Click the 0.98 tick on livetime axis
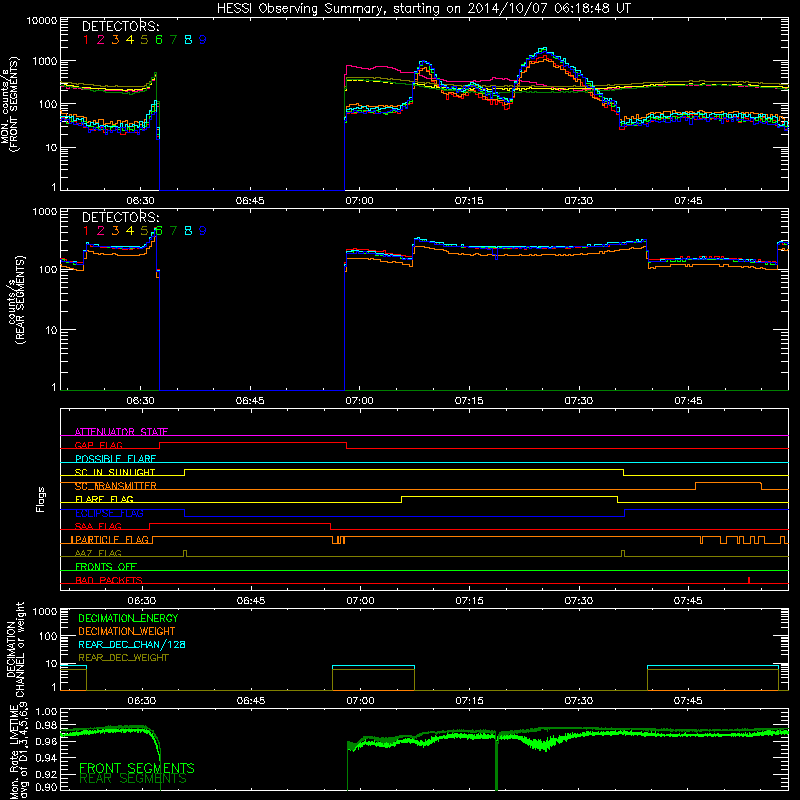The height and width of the screenshot is (800, 800). click(46, 726)
